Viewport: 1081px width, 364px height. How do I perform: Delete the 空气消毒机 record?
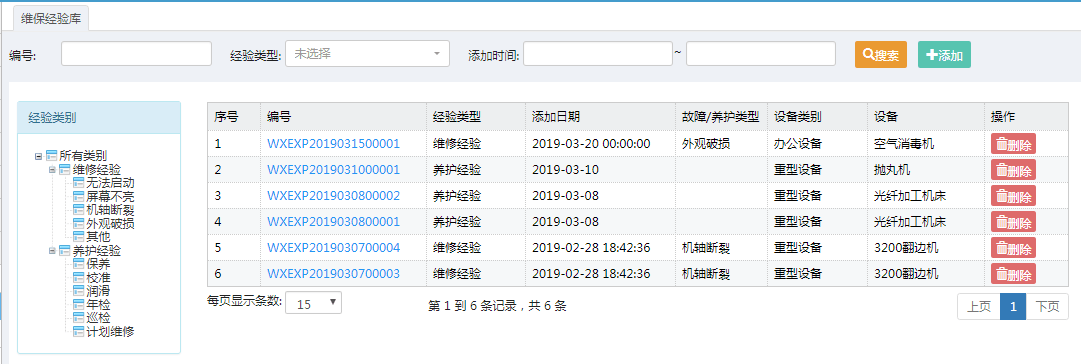[x=1013, y=144]
